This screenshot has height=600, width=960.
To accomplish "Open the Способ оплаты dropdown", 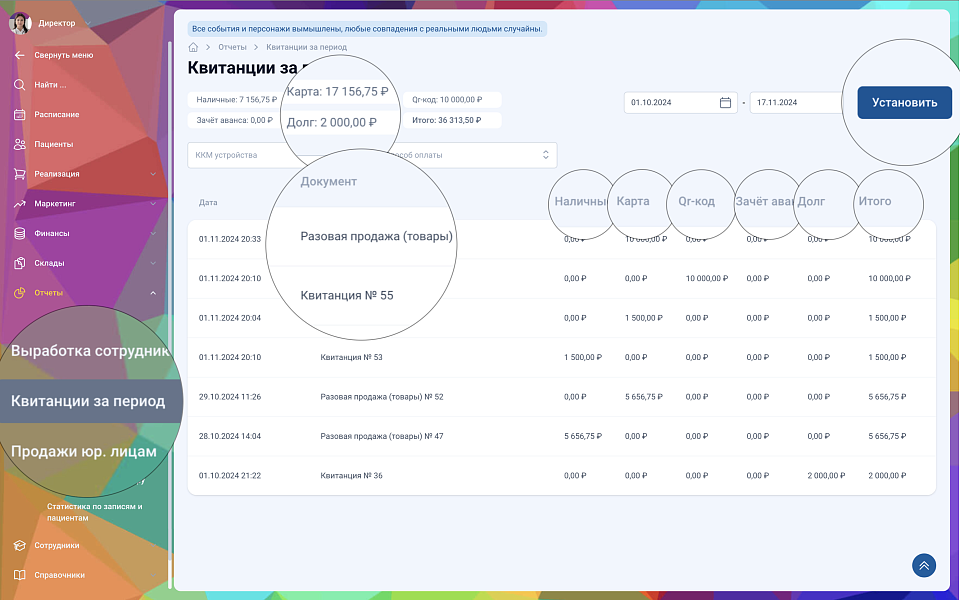I will 470,155.
